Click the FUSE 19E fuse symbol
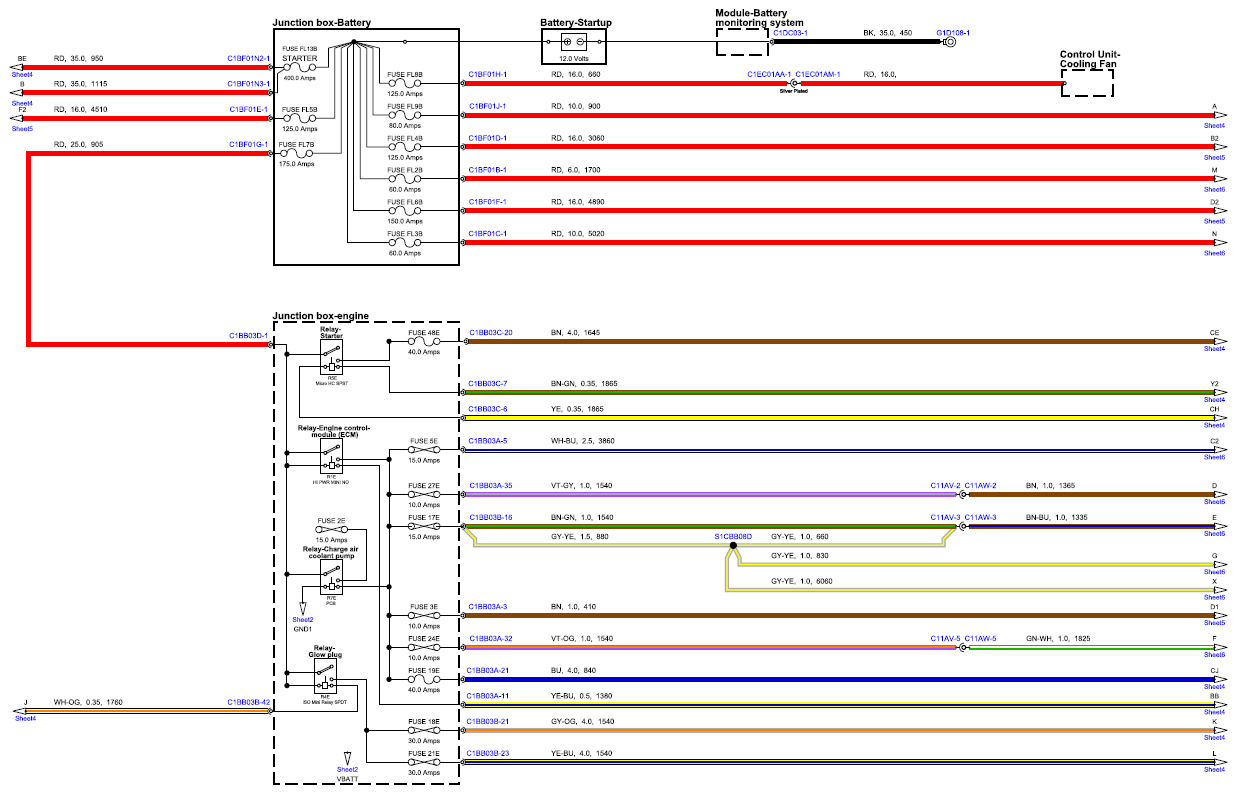This screenshot has height=794, width=1237. [x=425, y=679]
